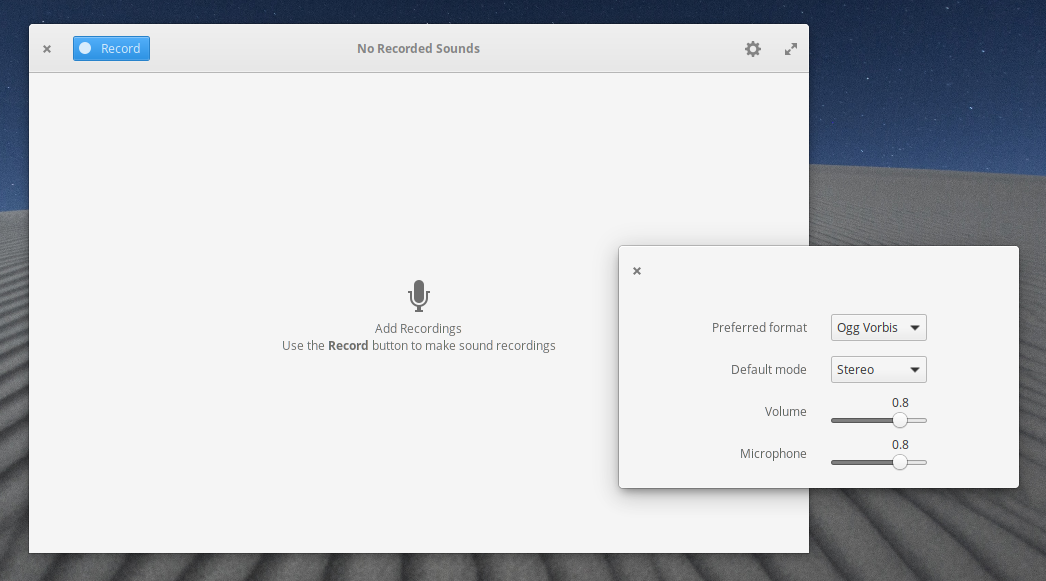Screen dimensions: 1046x581
Task: Click the Add Recordings placeholder text
Action: pyautogui.click(x=418, y=328)
